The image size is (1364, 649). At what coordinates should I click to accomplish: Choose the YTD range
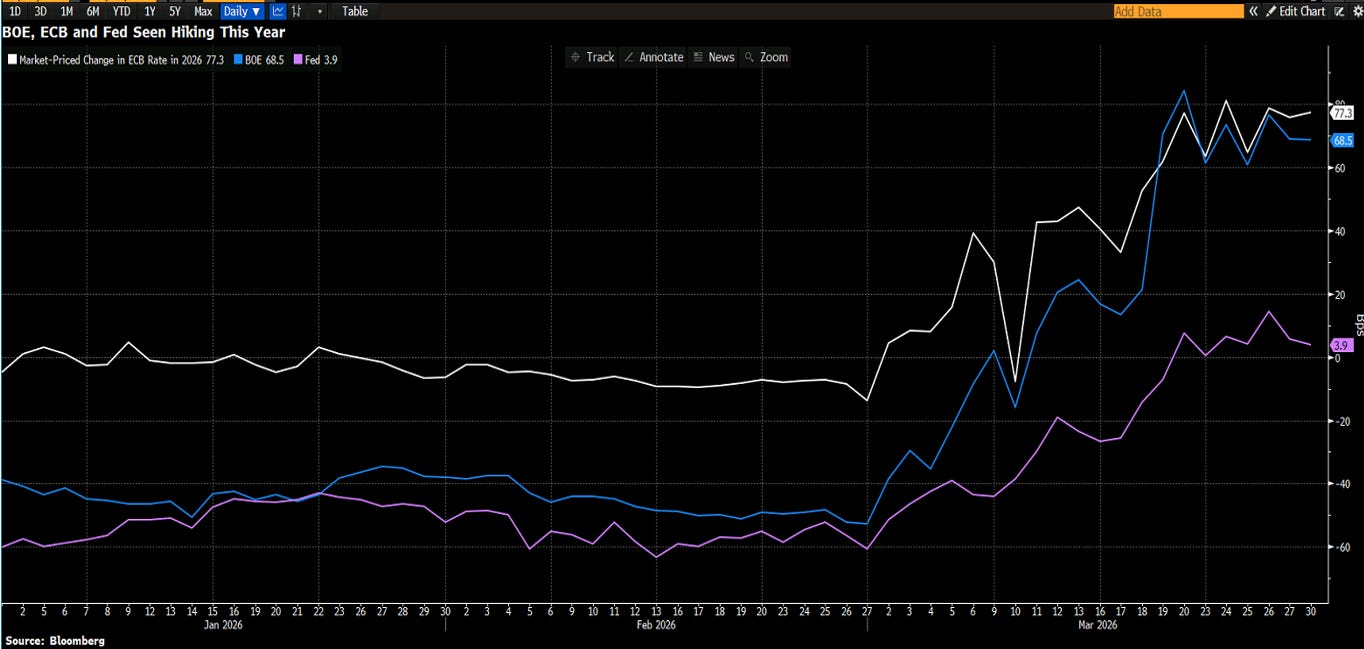(121, 11)
